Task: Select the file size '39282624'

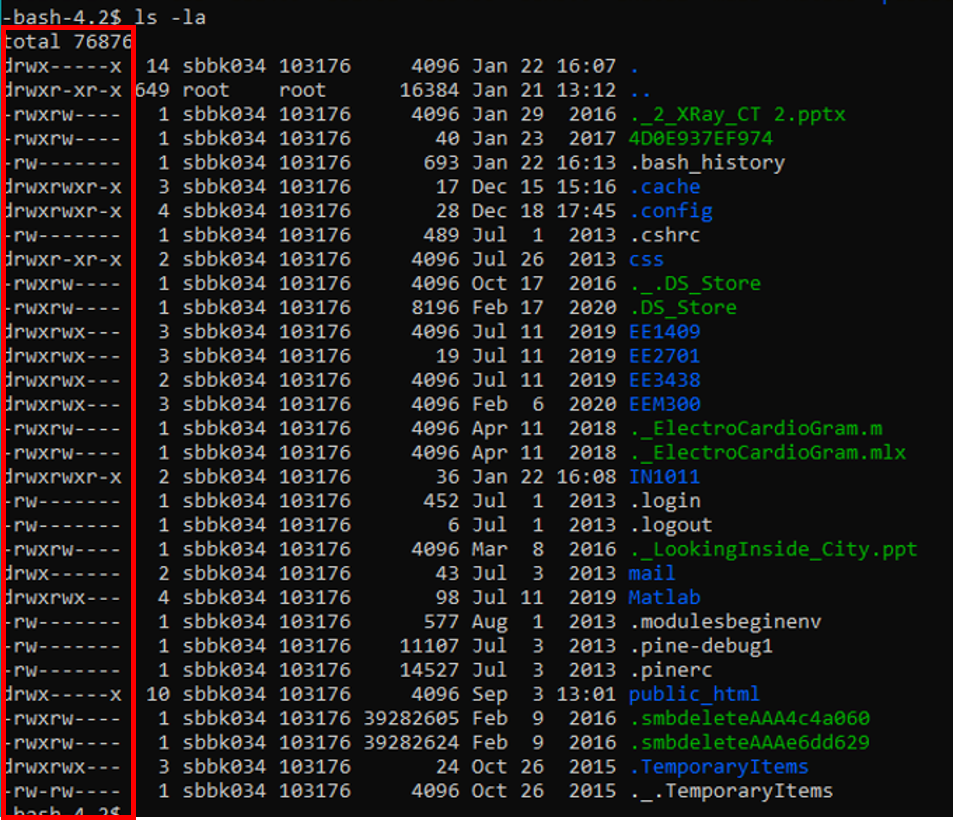Action: pos(411,742)
